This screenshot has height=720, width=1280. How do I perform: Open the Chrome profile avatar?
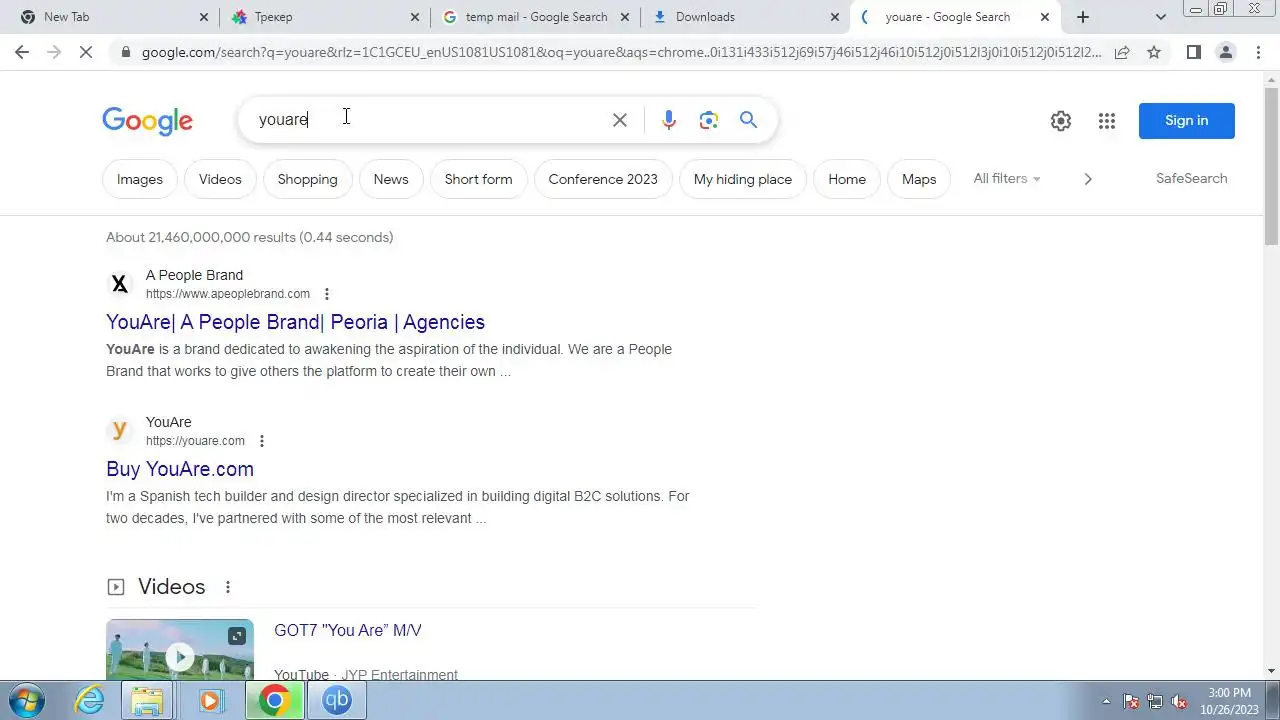pyautogui.click(x=1225, y=52)
